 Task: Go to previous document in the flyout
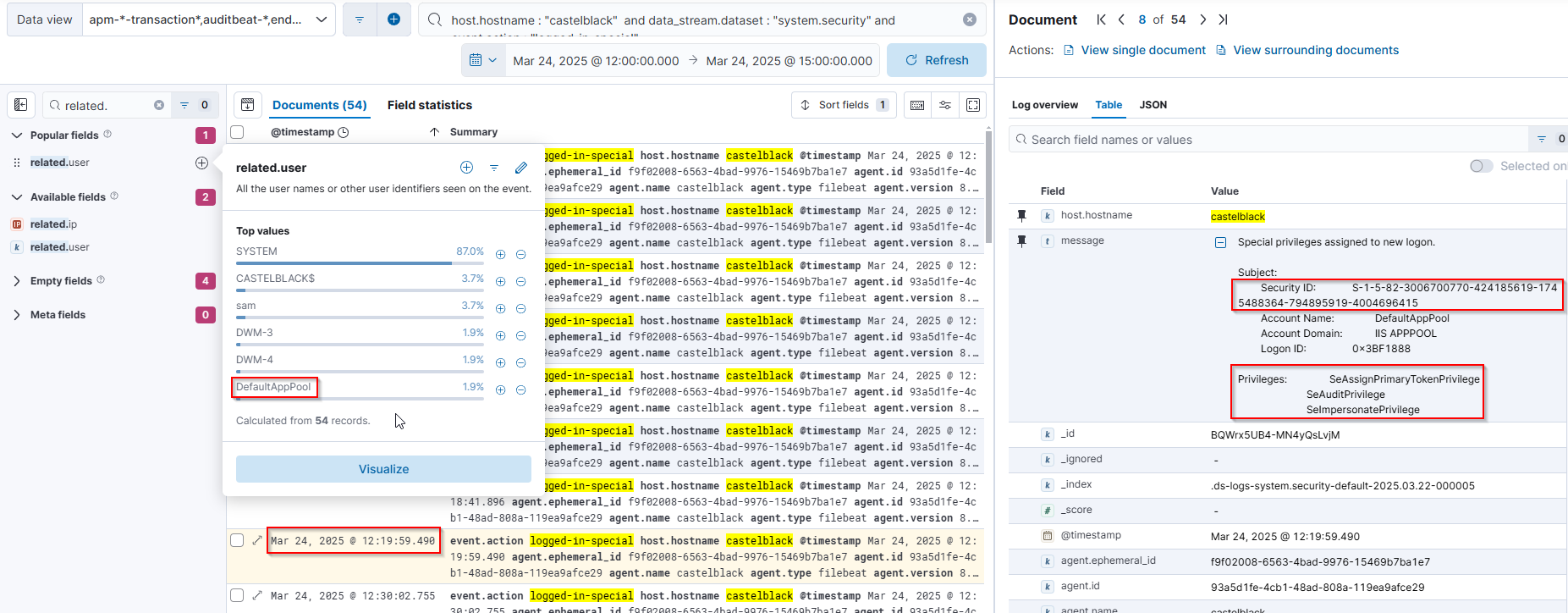pos(1121,19)
